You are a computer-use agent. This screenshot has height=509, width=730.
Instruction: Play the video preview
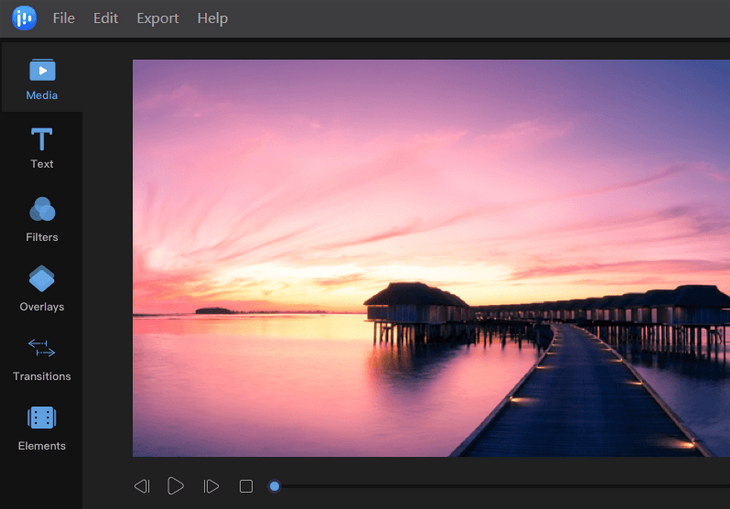tap(175, 486)
